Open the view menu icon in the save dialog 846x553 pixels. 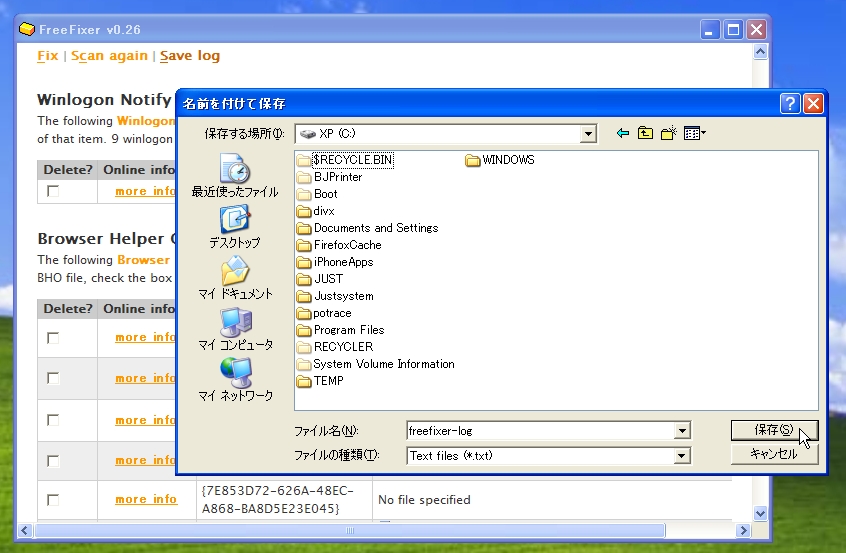click(x=694, y=133)
